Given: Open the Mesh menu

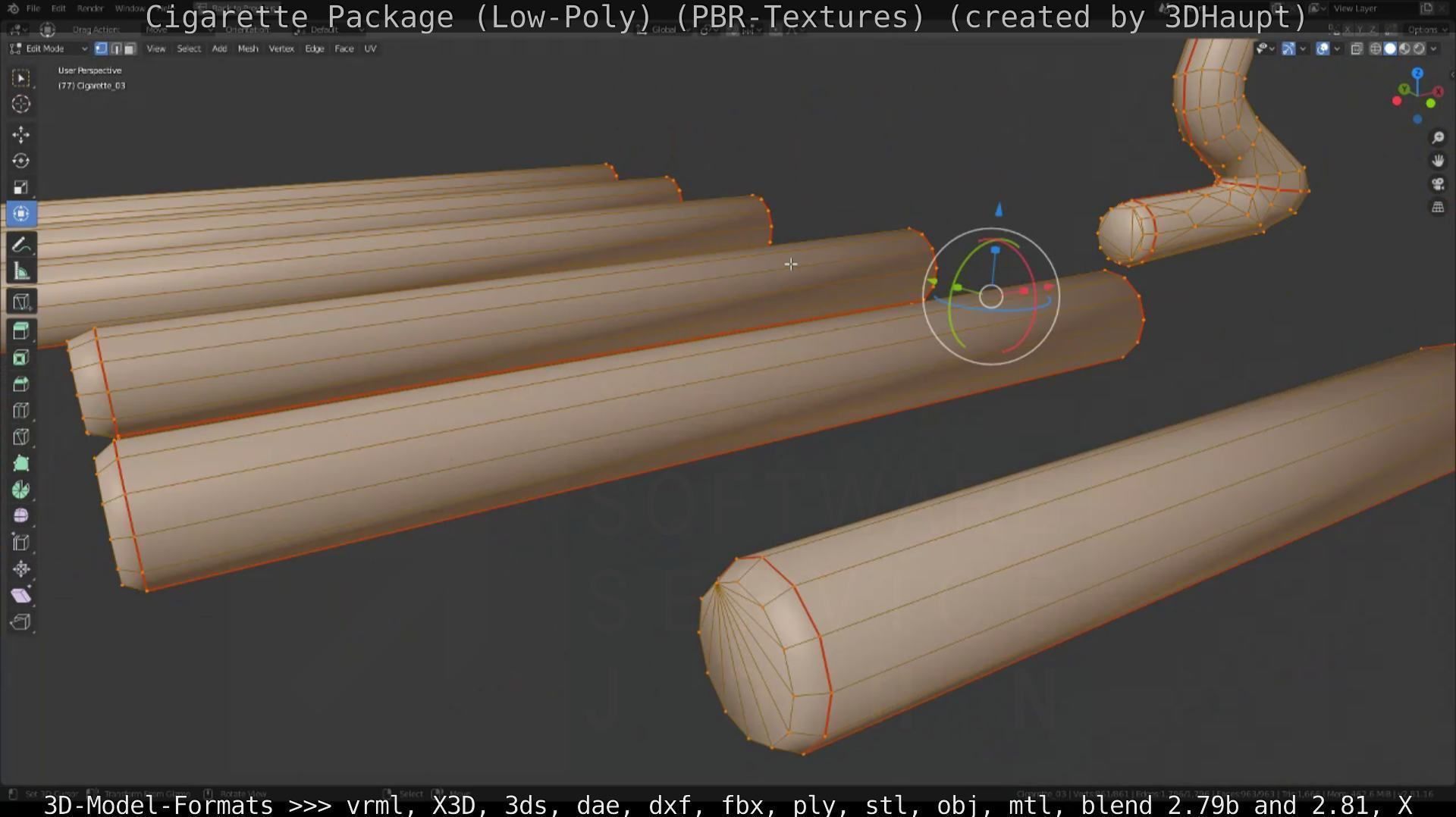Looking at the screenshot, I should 248,49.
